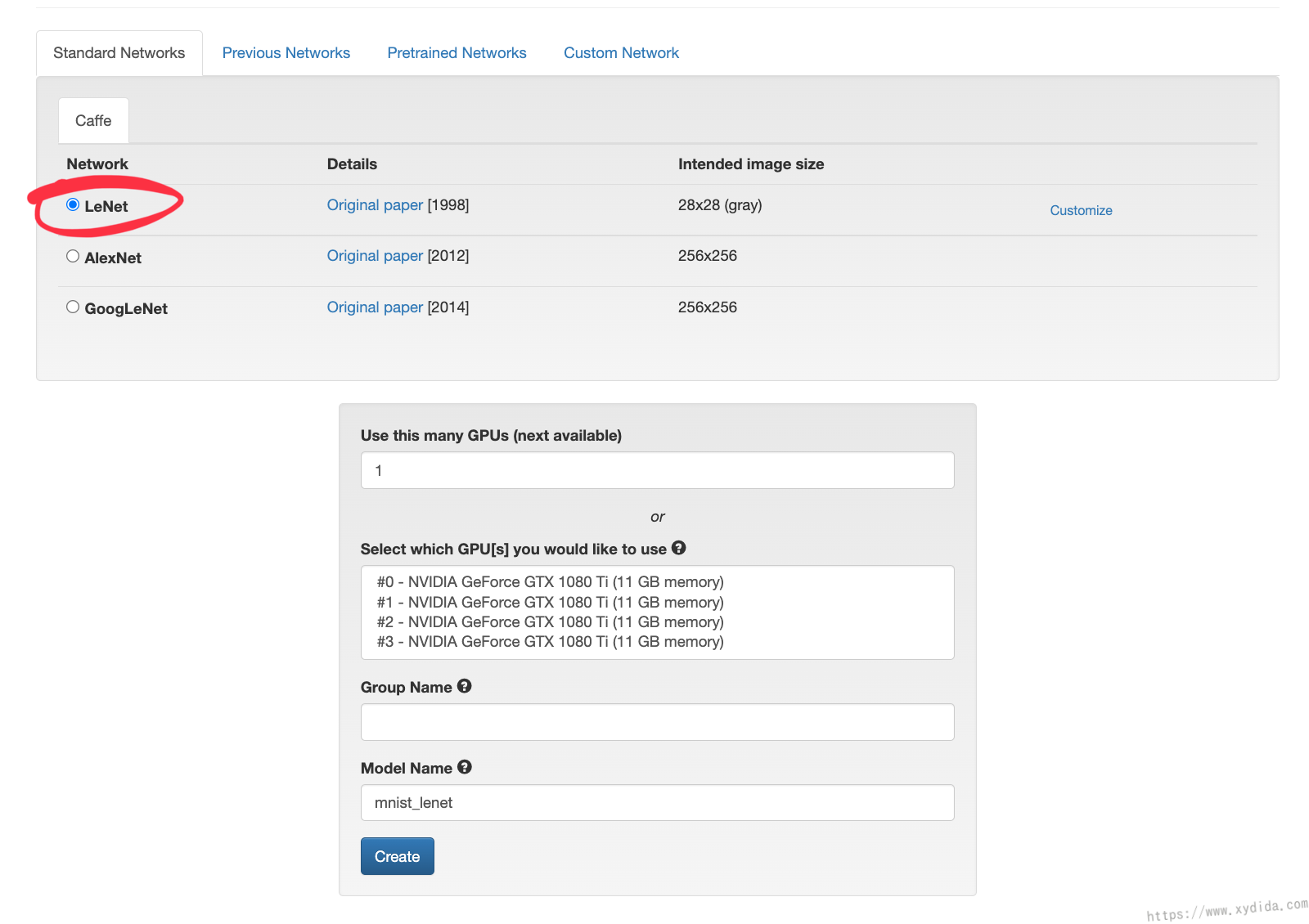The width and height of the screenshot is (1309, 924).
Task: Open LeNet original paper link
Action: coord(375,205)
